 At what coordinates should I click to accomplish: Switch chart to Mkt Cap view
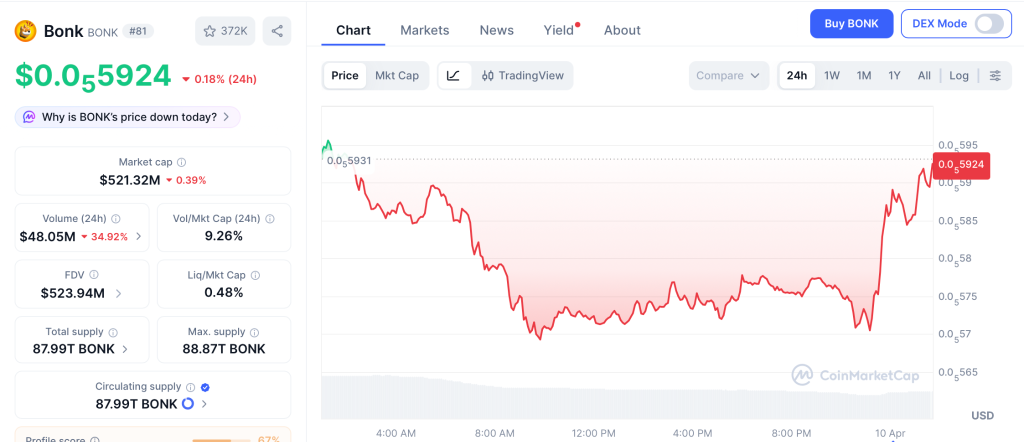[x=397, y=75]
